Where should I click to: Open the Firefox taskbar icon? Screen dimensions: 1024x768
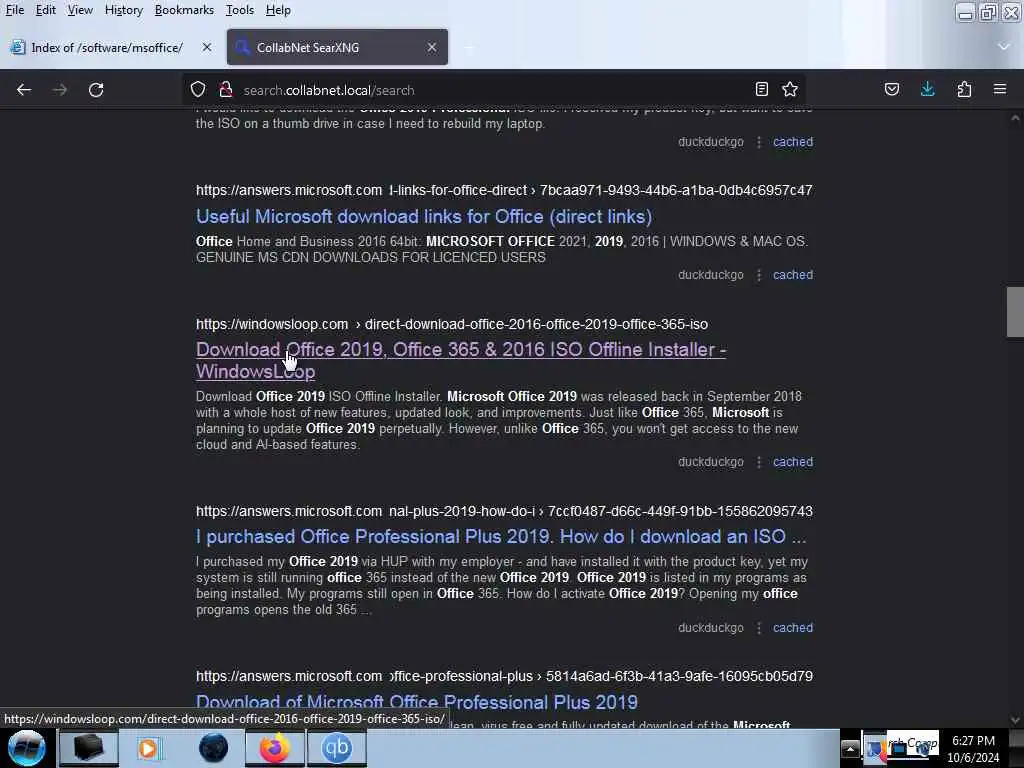[275, 748]
